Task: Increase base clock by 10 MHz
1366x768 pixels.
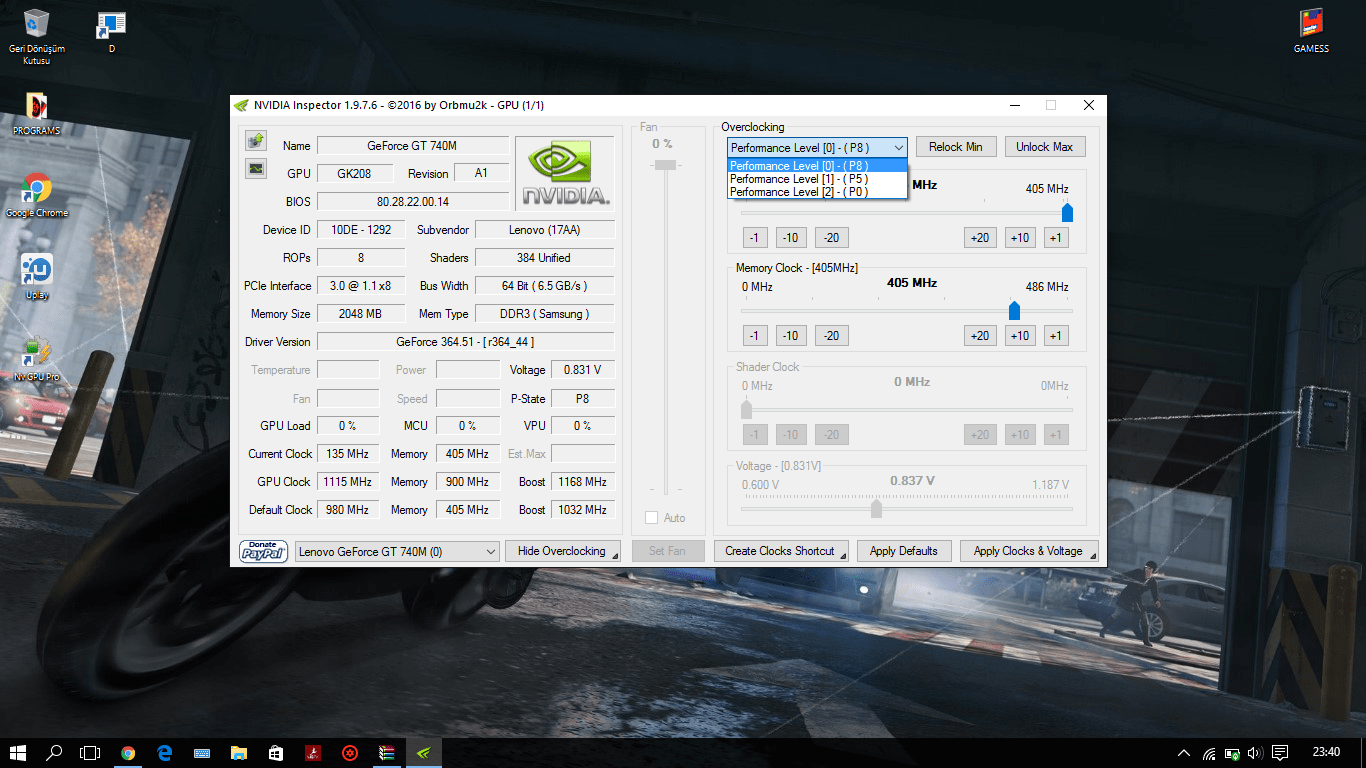Action: (1020, 237)
